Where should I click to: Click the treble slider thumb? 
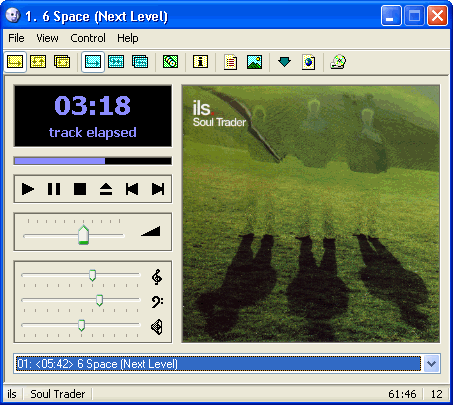93,275
